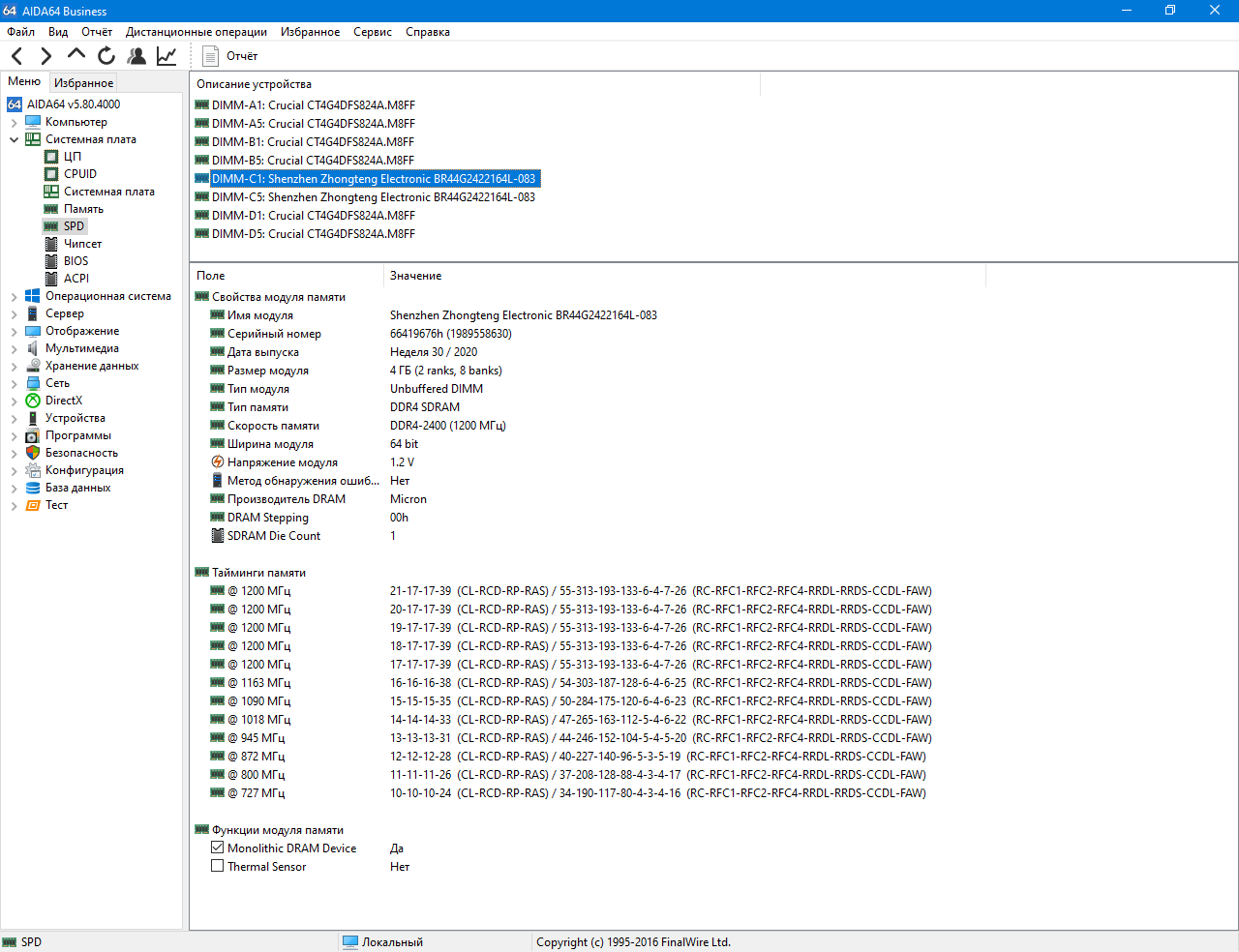Open the Справка menu

click(x=428, y=32)
